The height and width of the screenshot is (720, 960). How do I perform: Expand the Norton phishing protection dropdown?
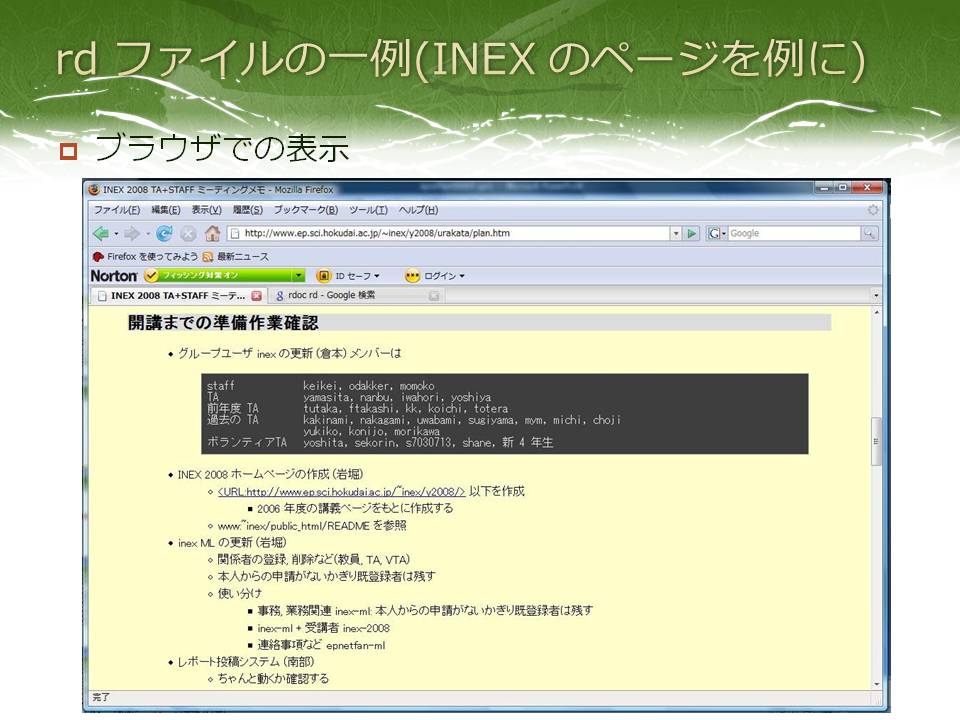click(298, 276)
